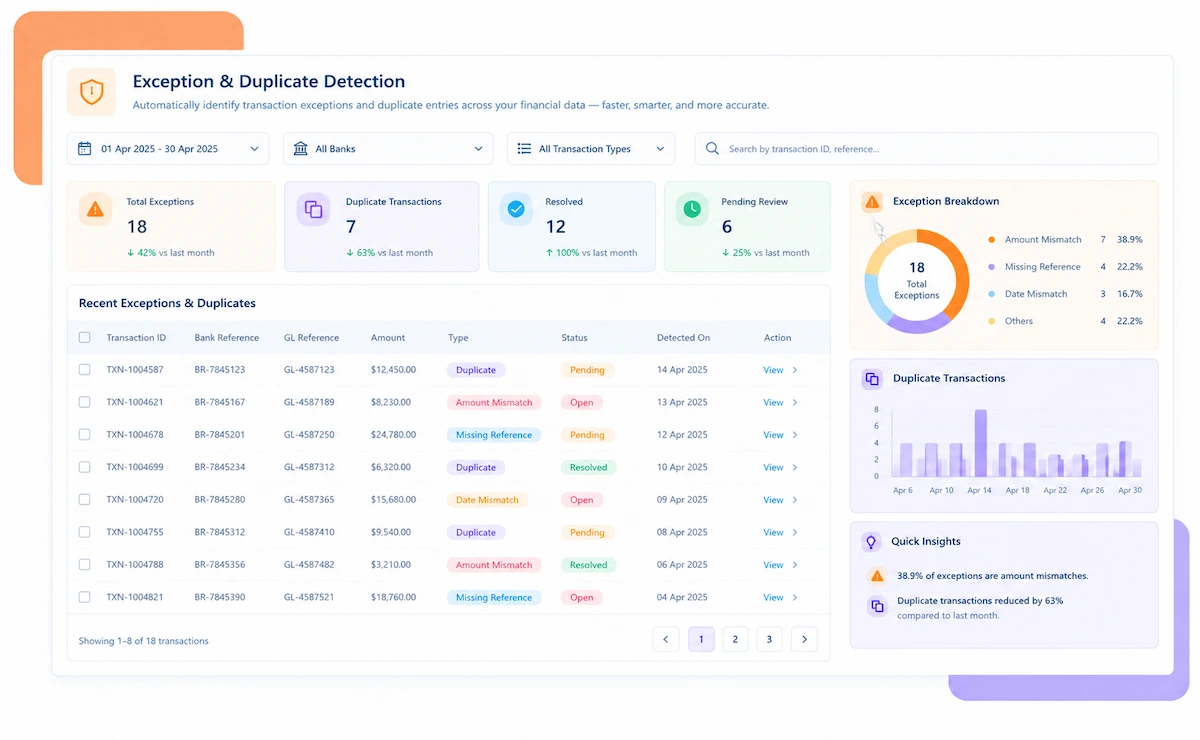The image size is (1200, 740).
Task: Click the shield alert icon beside the page title
Action: tap(92, 92)
